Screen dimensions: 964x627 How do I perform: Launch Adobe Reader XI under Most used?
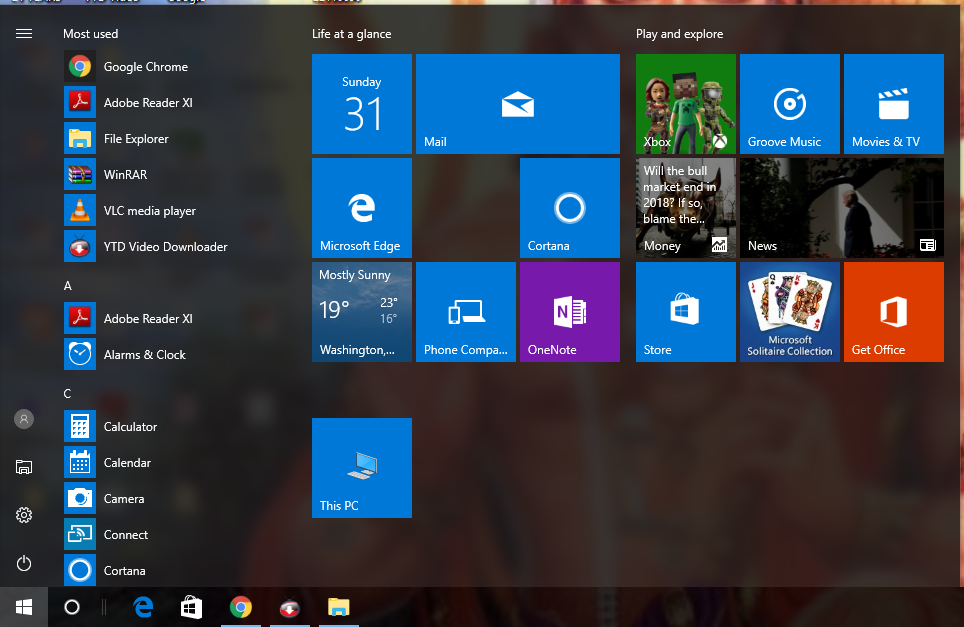[x=148, y=102]
